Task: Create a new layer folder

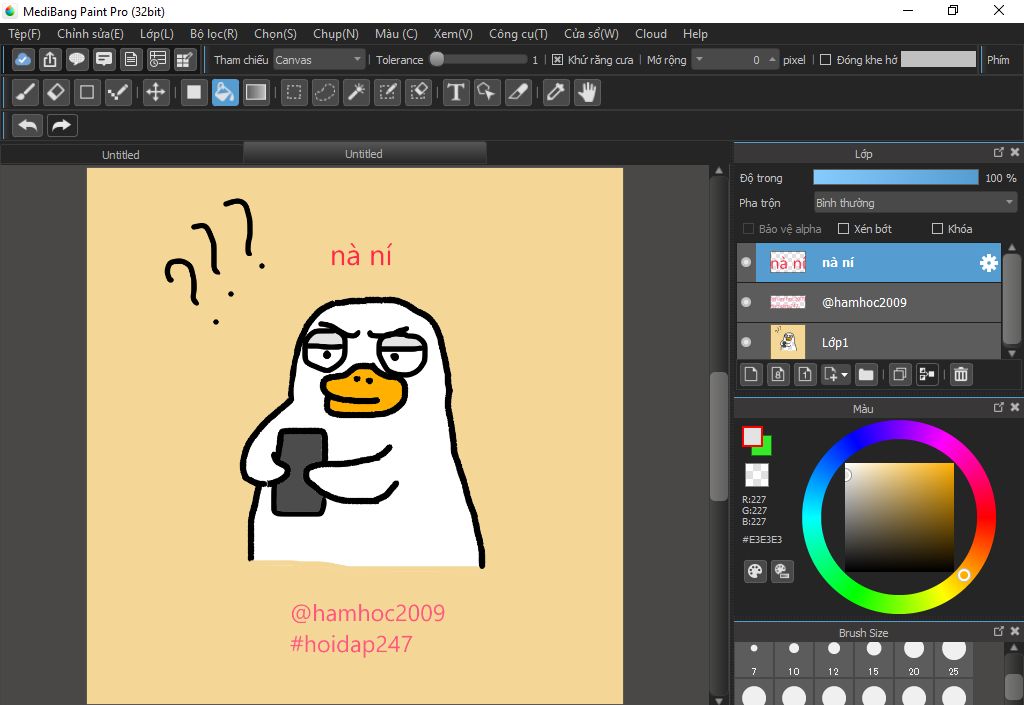Action: coord(866,374)
